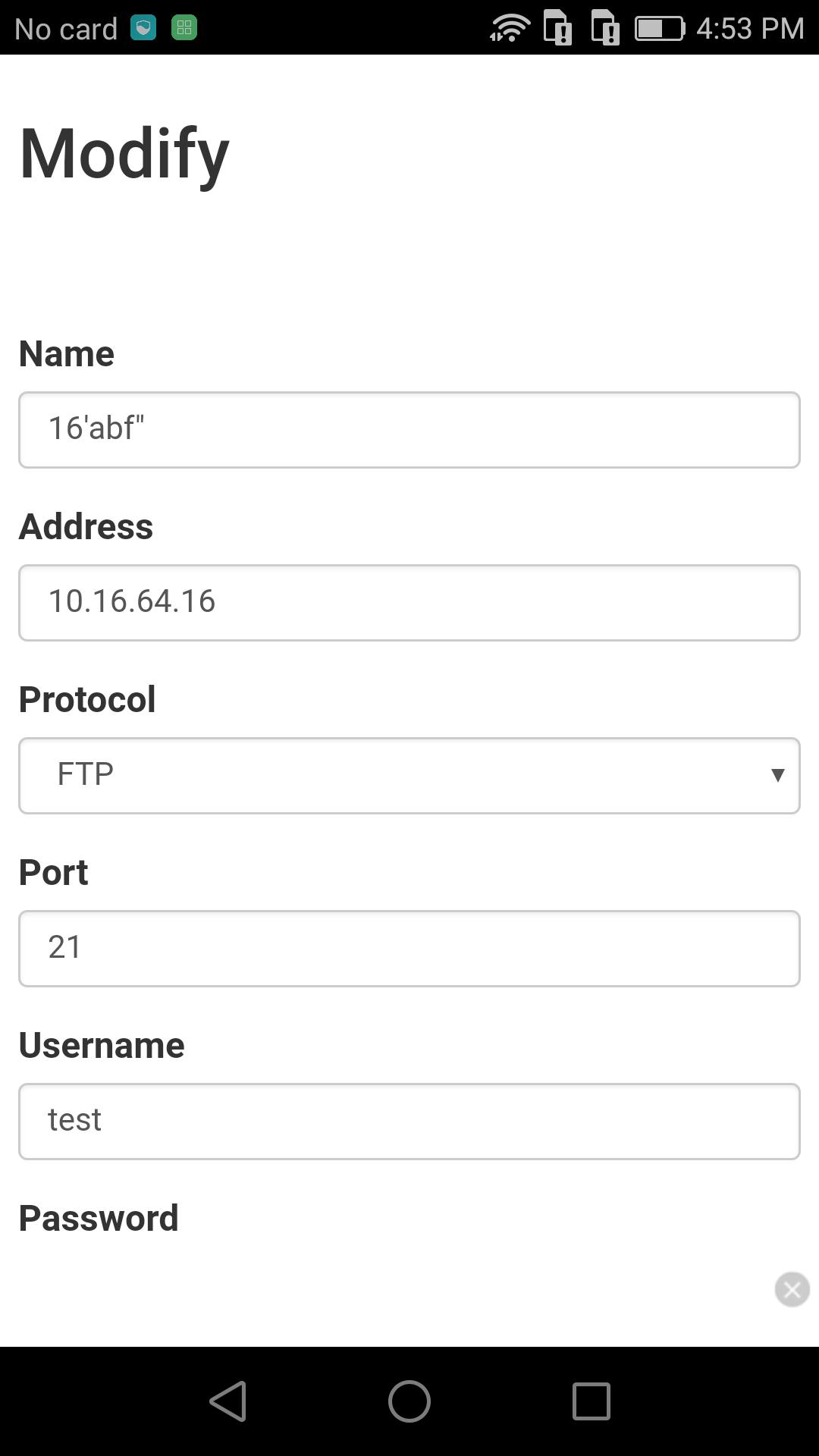The image size is (819, 1456).
Task: Edit the Address field 10.16.64.16
Action: [x=409, y=603]
